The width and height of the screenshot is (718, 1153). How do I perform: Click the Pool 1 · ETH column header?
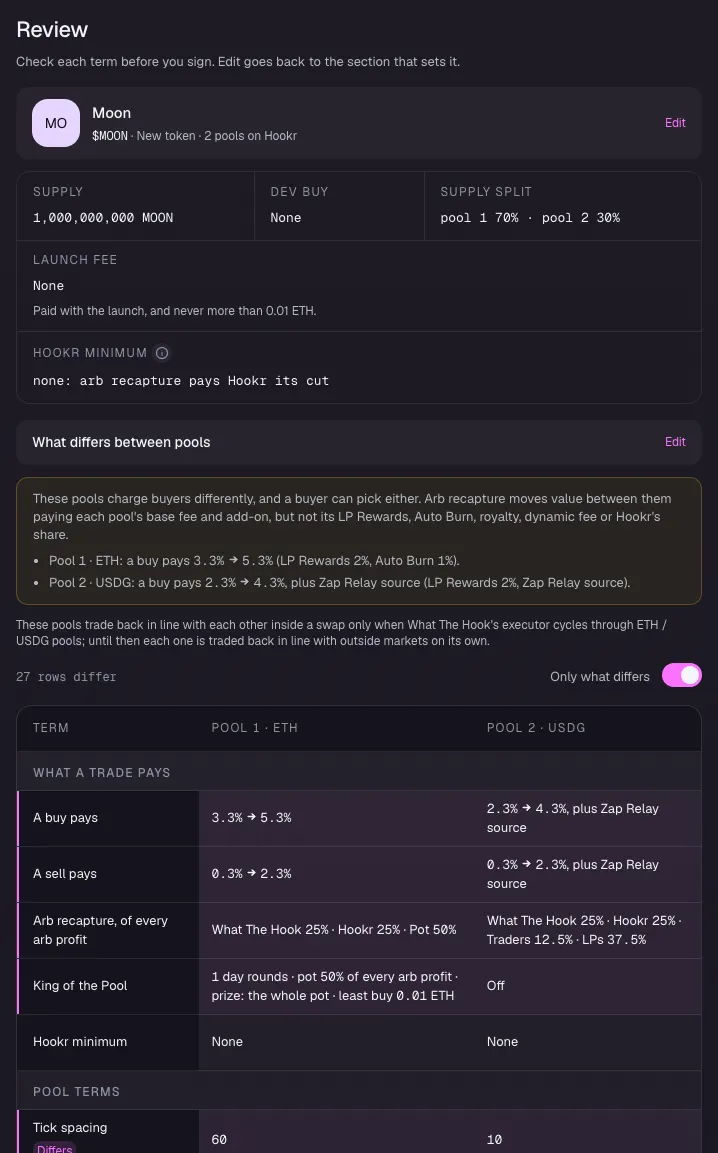255,727
